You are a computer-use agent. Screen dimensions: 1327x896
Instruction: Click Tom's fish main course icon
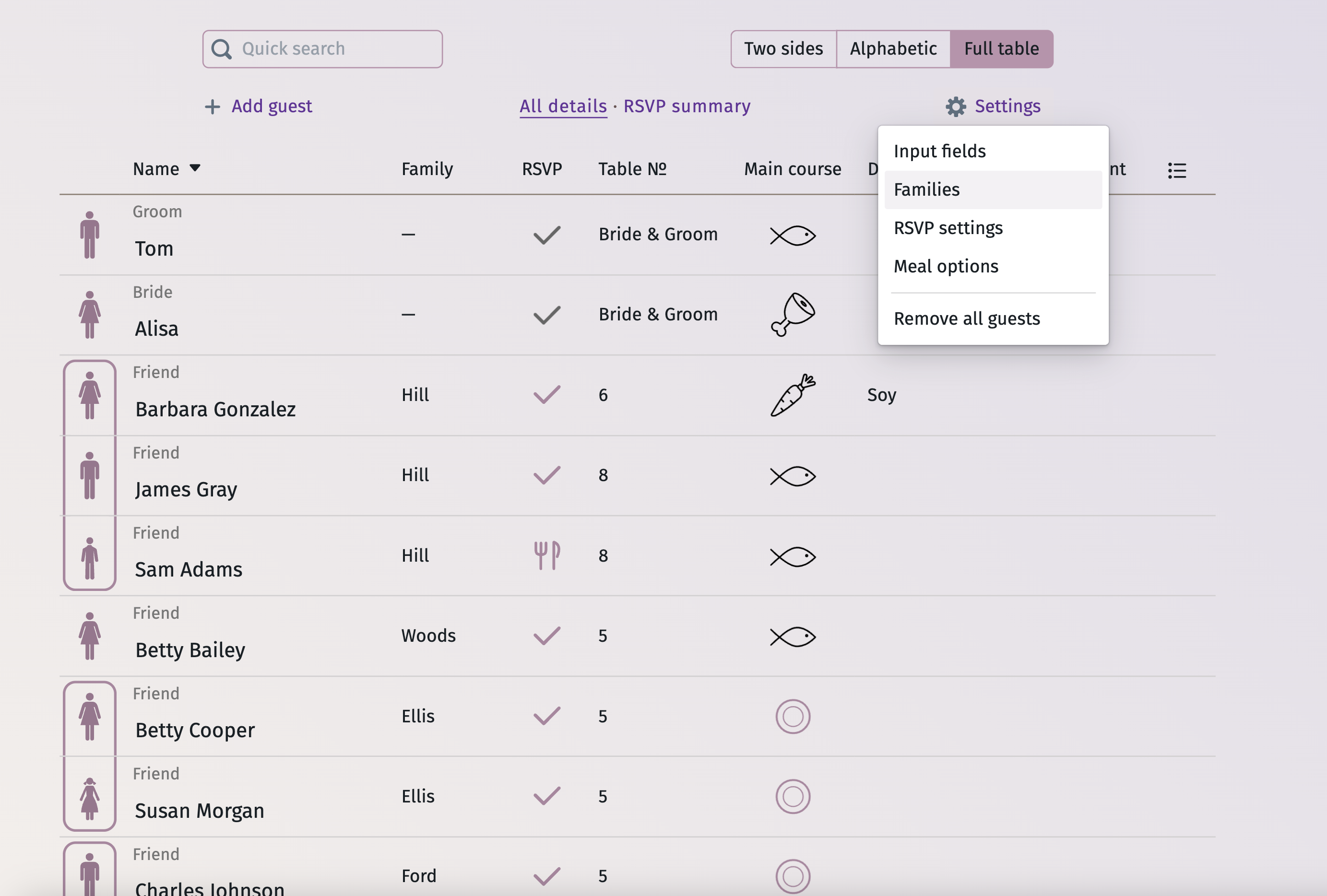[x=793, y=235]
